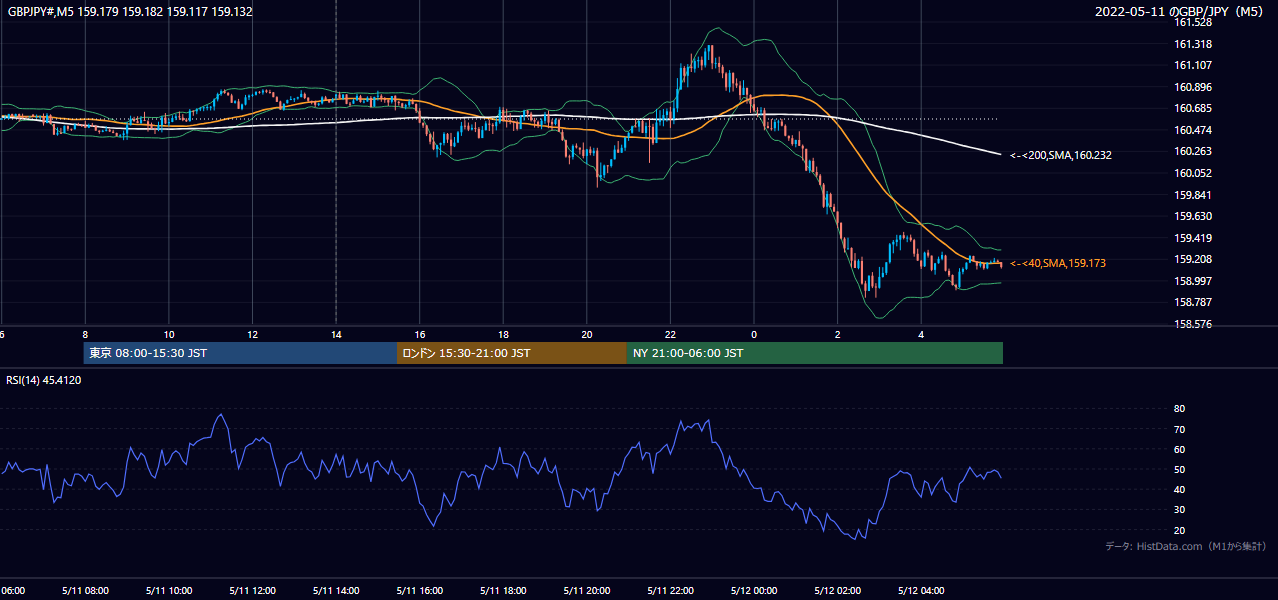Screen dimensions: 1278x600
Task: Click the hour 18 label under price chart
Action: click(503, 335)
